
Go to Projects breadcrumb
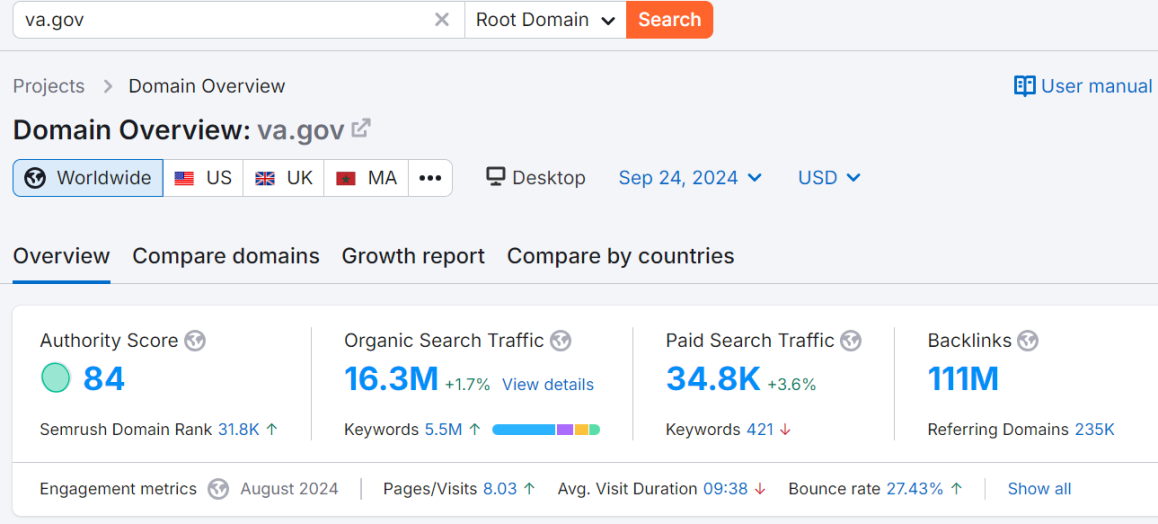pos(49,86)
